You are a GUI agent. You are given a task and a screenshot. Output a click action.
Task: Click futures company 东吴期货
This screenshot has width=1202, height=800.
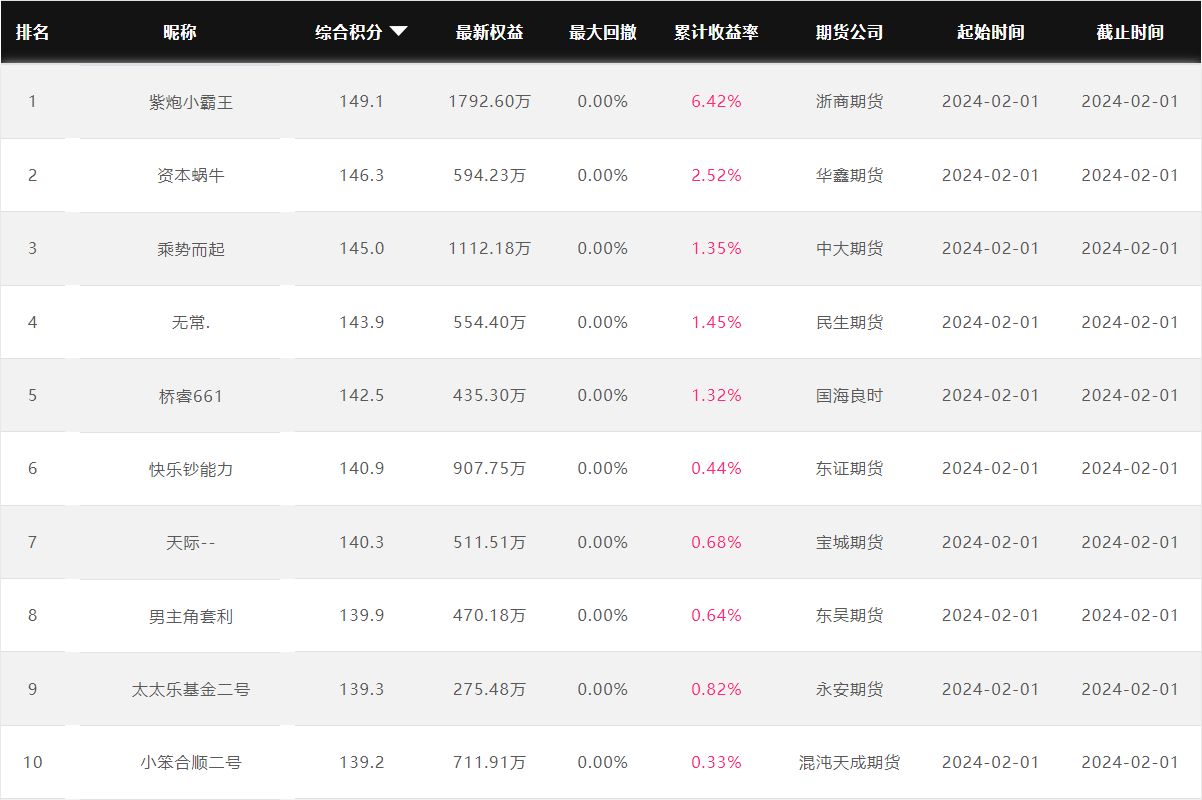[x=850, y=616]
